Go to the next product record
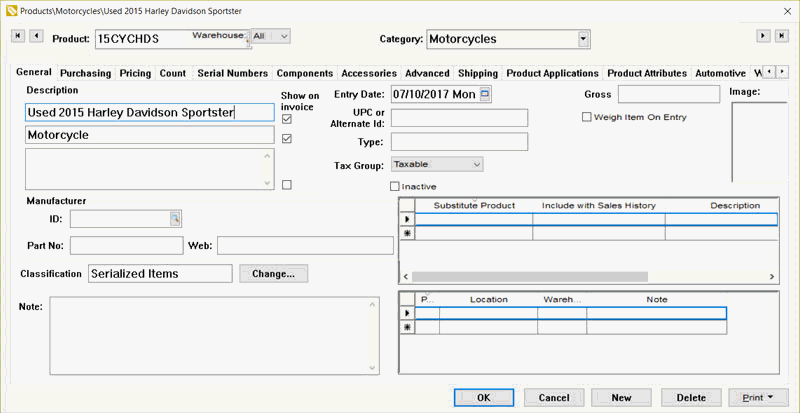The width and height of the screenshot is (800, 413). point(763,36)
